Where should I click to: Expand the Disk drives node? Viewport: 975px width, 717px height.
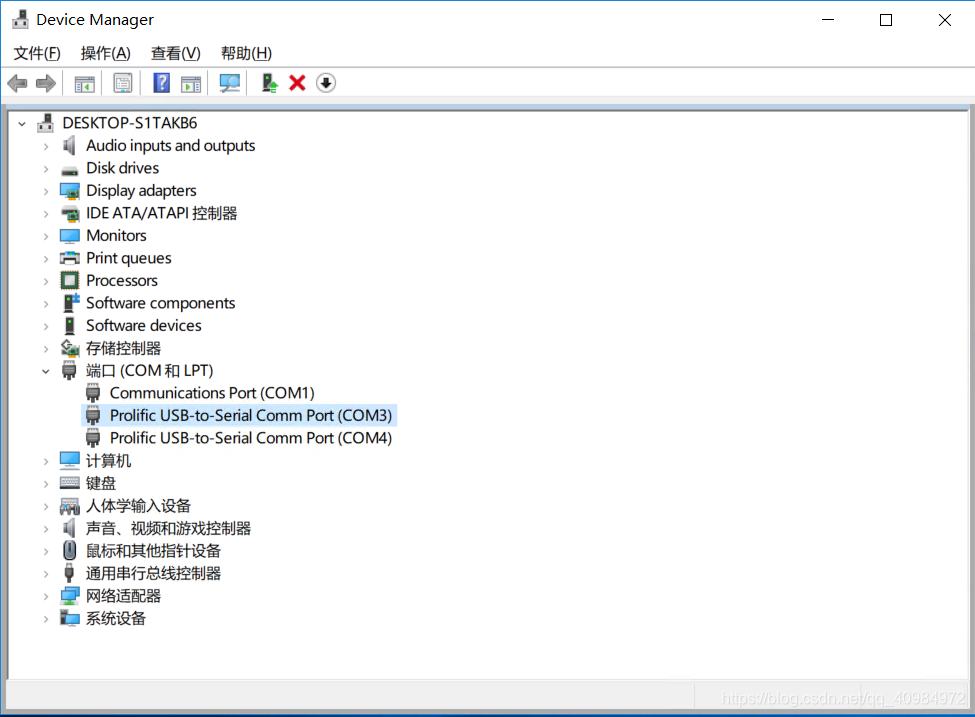tap(46, 169)
